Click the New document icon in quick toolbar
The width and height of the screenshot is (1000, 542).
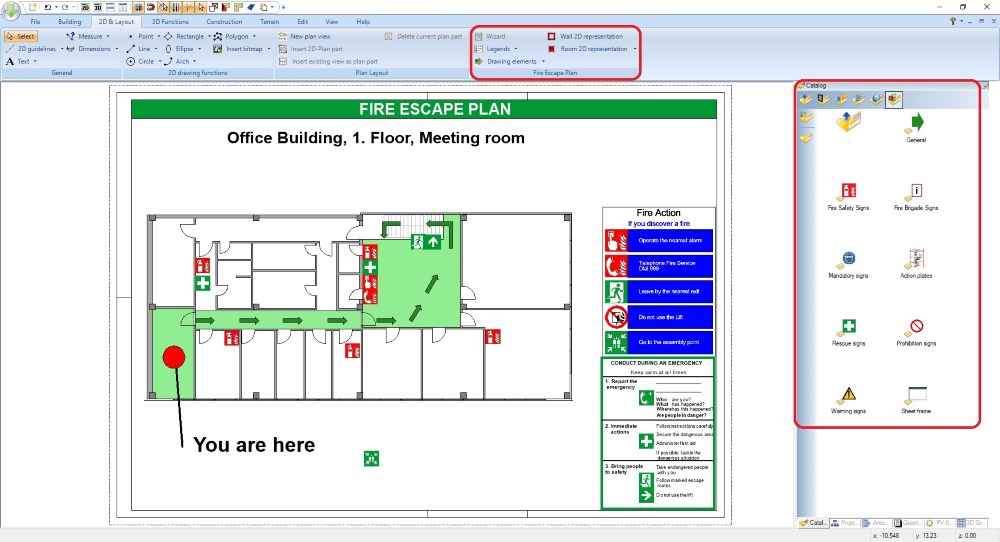(x=32, y=8)
